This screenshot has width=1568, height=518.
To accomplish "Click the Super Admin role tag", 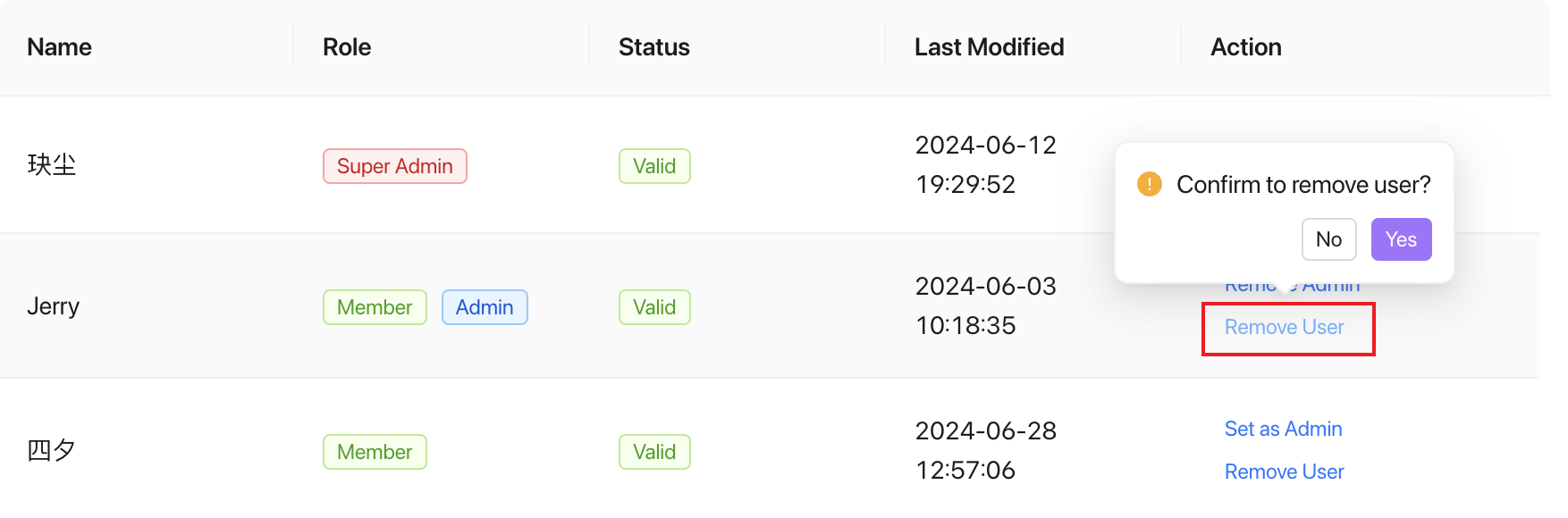I will pyautogui.click(x=394, y=166).
